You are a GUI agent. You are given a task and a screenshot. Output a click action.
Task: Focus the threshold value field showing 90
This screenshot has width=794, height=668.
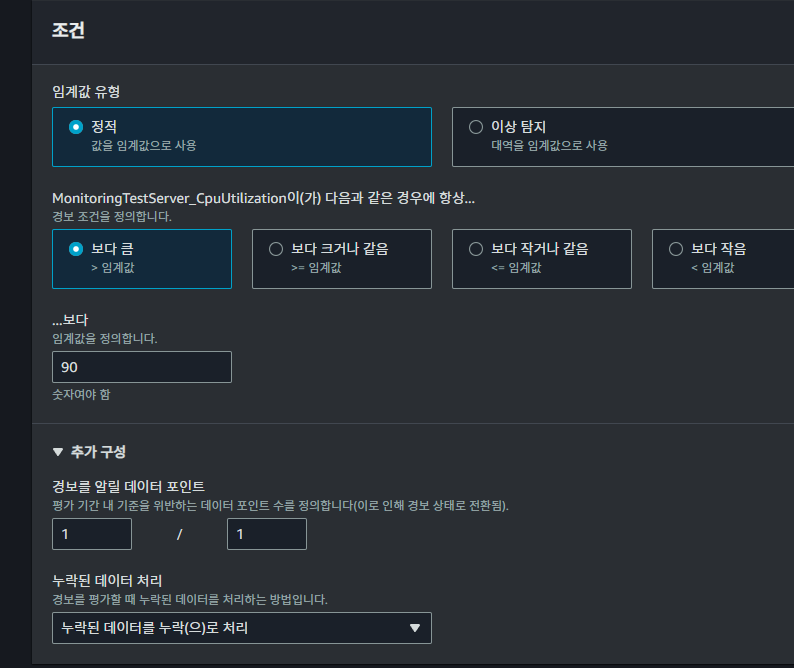[x=141, y=367]
